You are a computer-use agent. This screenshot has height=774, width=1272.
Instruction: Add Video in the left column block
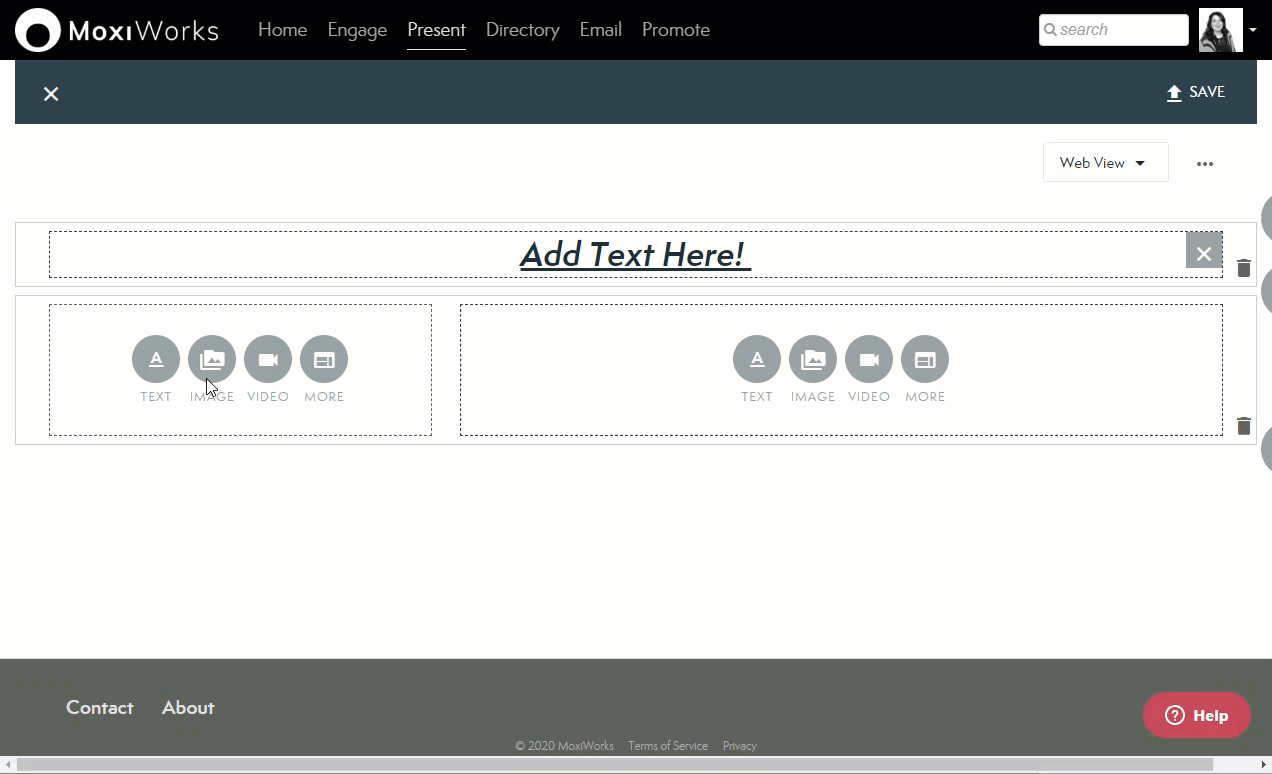pyautogui.click(x=268, y=359)
